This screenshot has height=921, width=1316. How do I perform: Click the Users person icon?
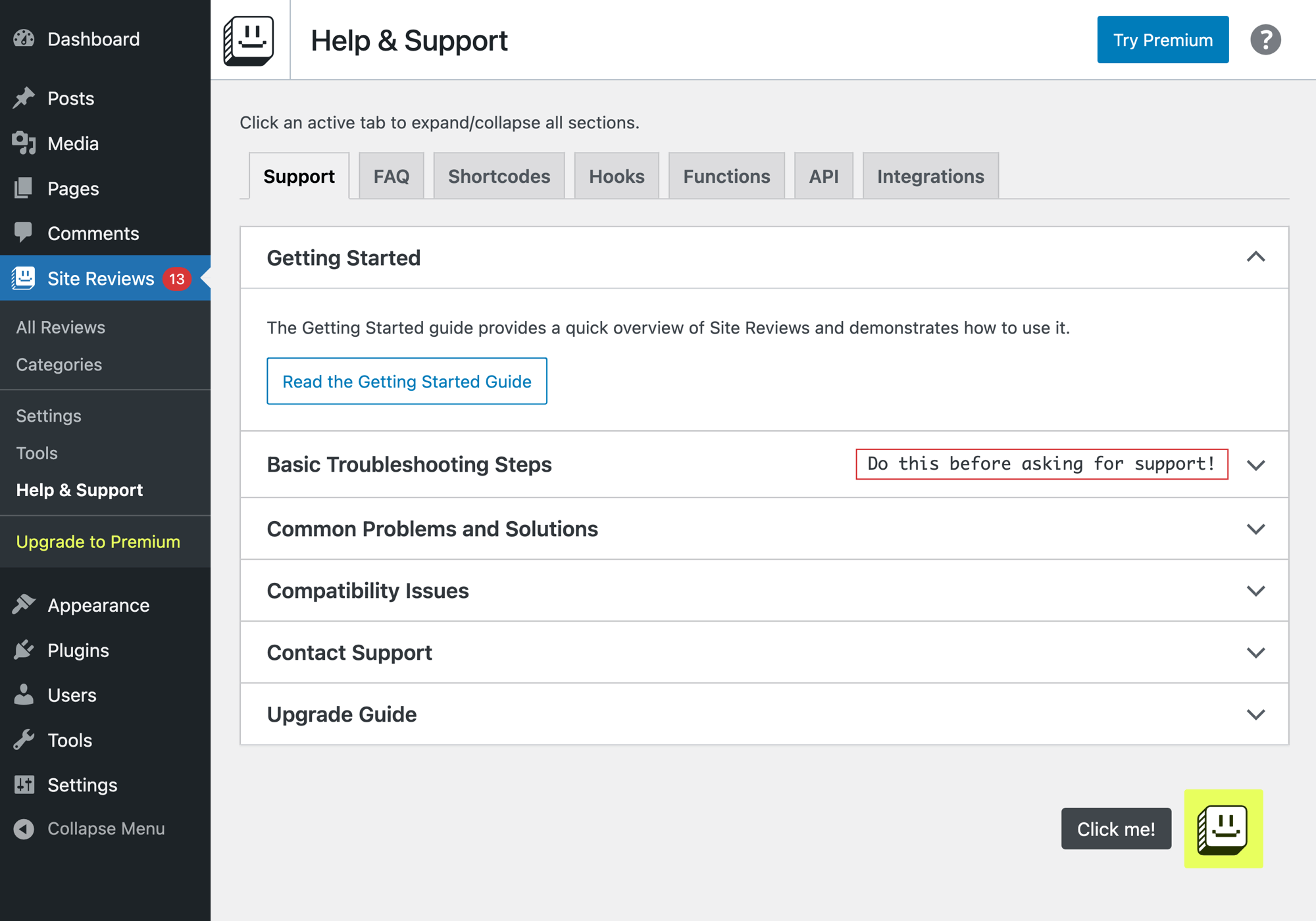pyautogui.click(x=24, y=695)
